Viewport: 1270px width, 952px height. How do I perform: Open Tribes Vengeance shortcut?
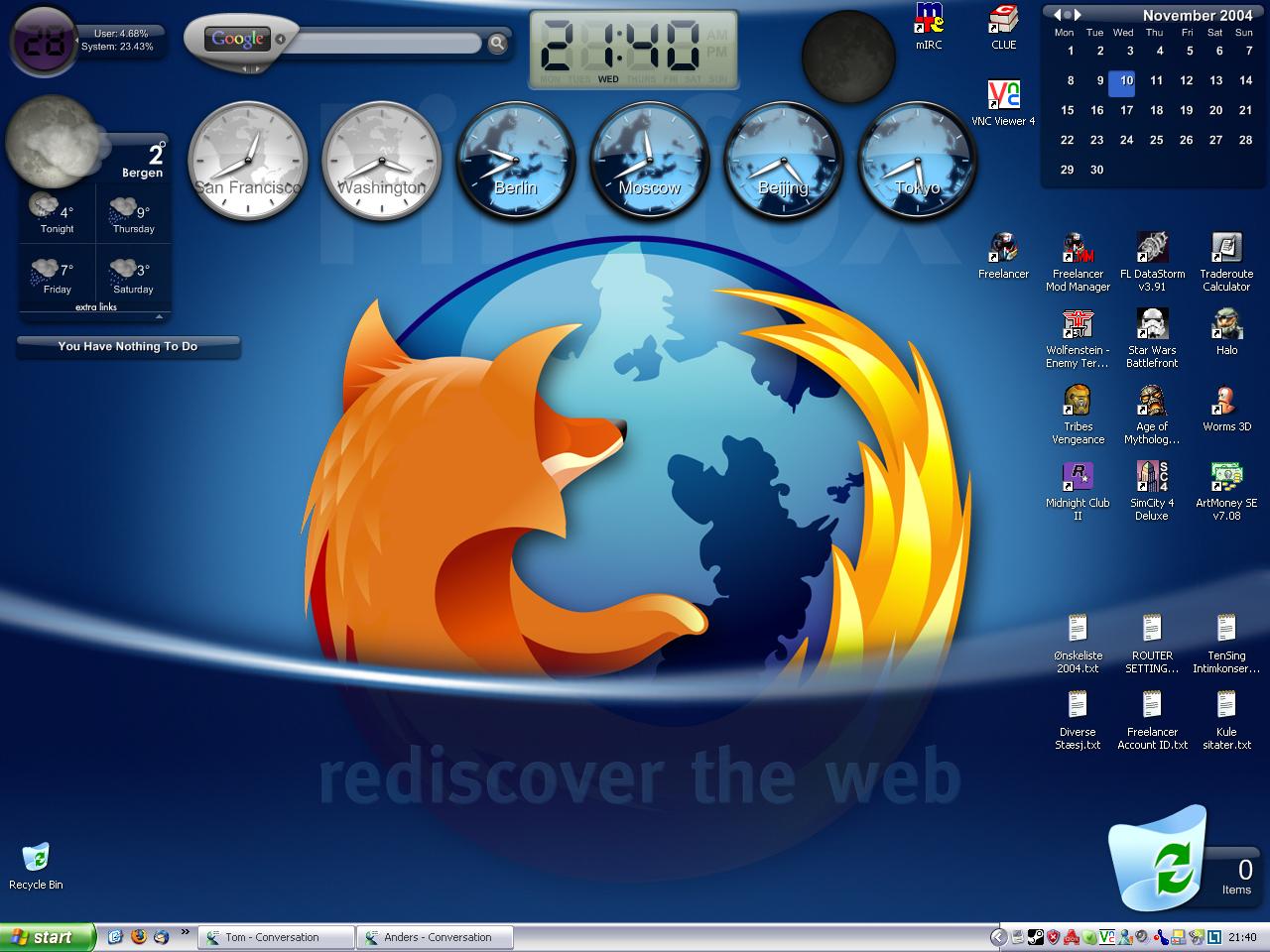(x=1078, y=415)
